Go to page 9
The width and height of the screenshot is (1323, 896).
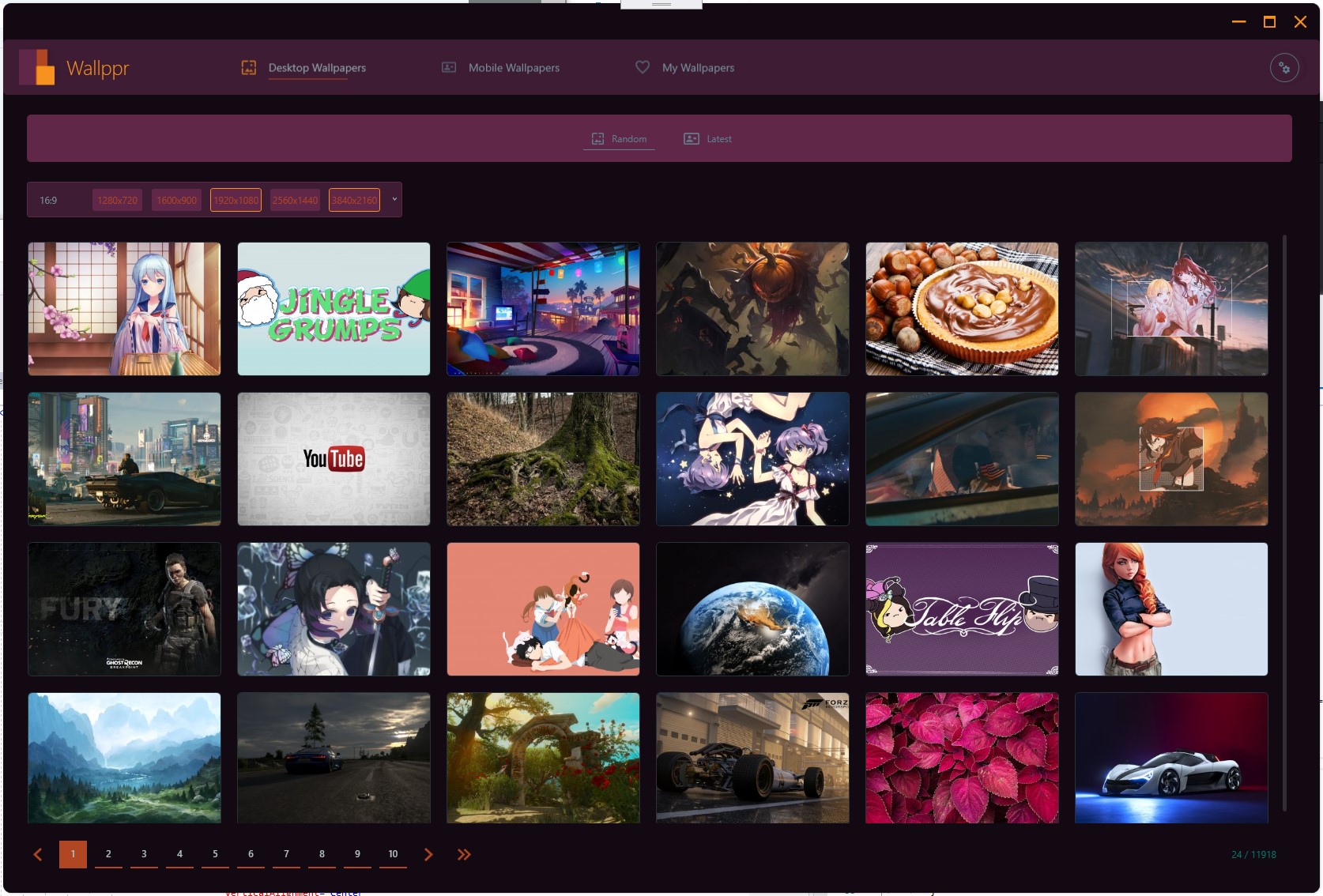(357, 854)
